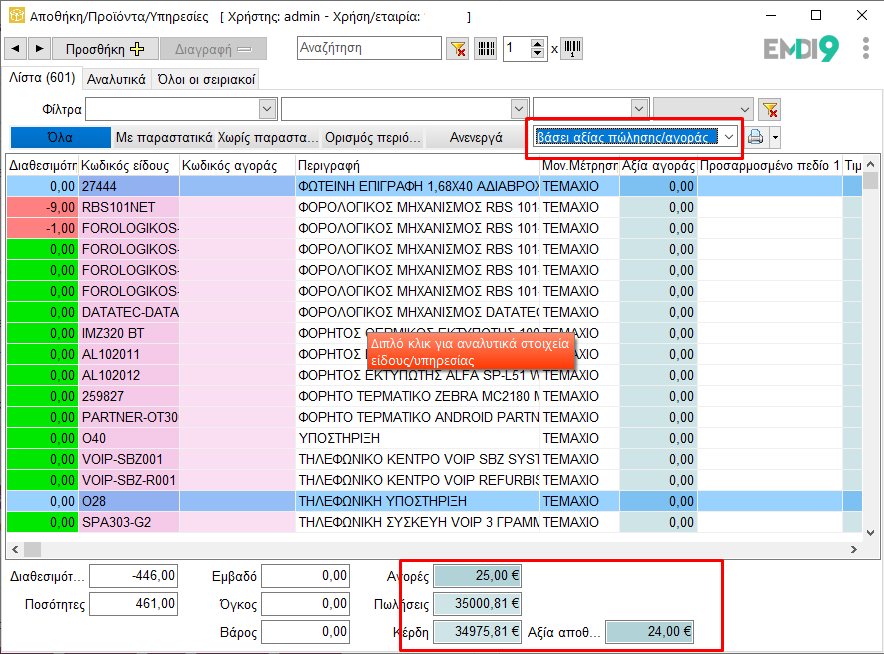Click the 'Διαγραφή' delete button
The width and height of the screenshot is (884, 654).
[213, 49]
